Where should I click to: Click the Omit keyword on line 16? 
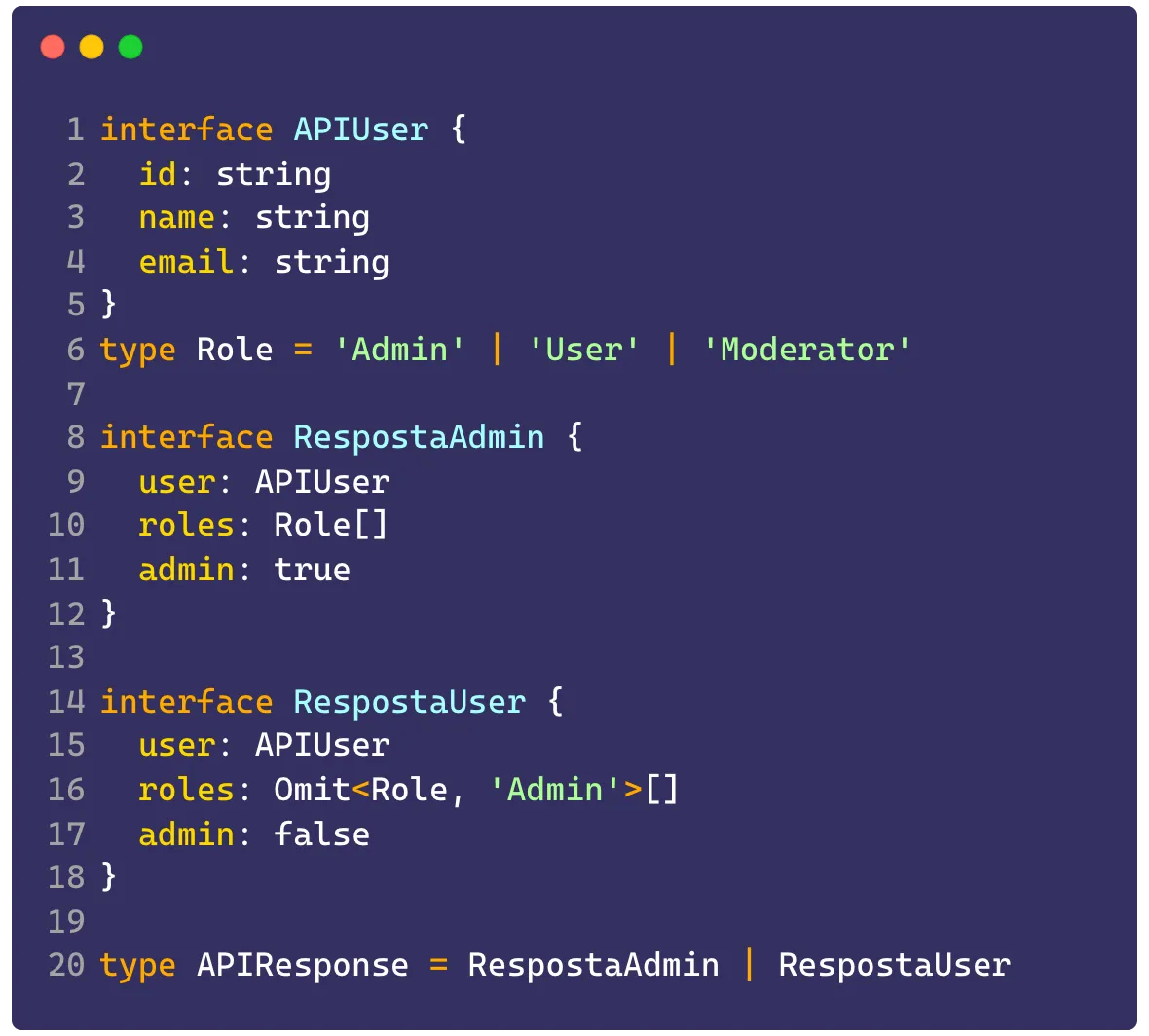tap(313, 790)
